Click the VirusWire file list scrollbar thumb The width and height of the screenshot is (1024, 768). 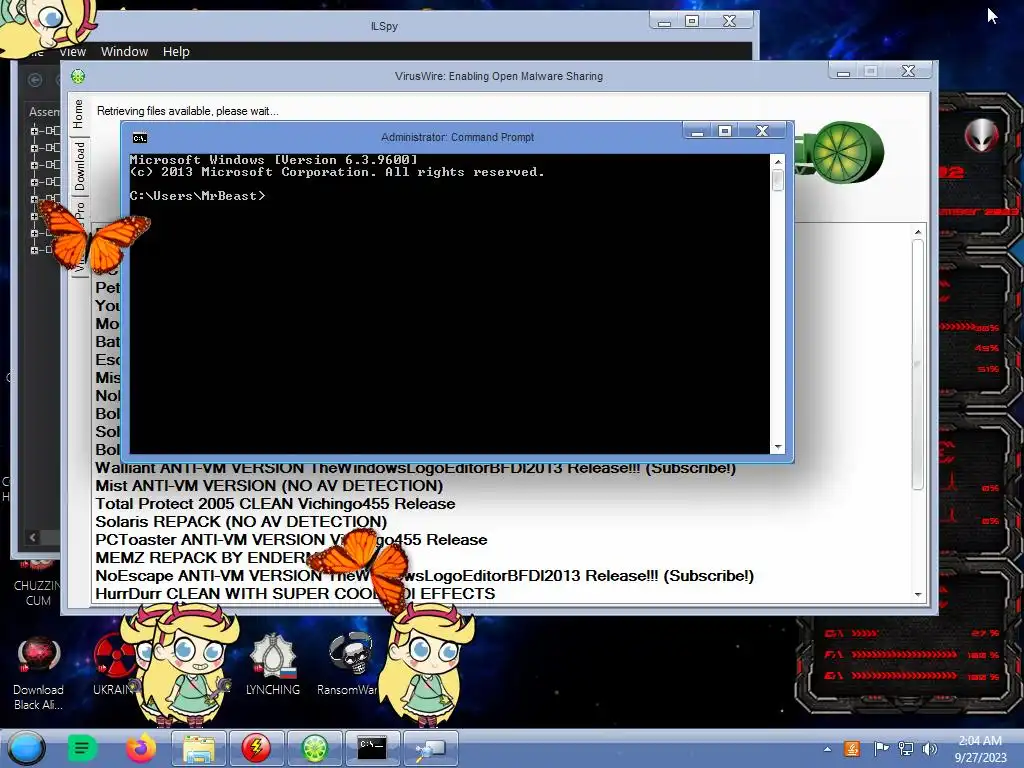pos(918,364)
